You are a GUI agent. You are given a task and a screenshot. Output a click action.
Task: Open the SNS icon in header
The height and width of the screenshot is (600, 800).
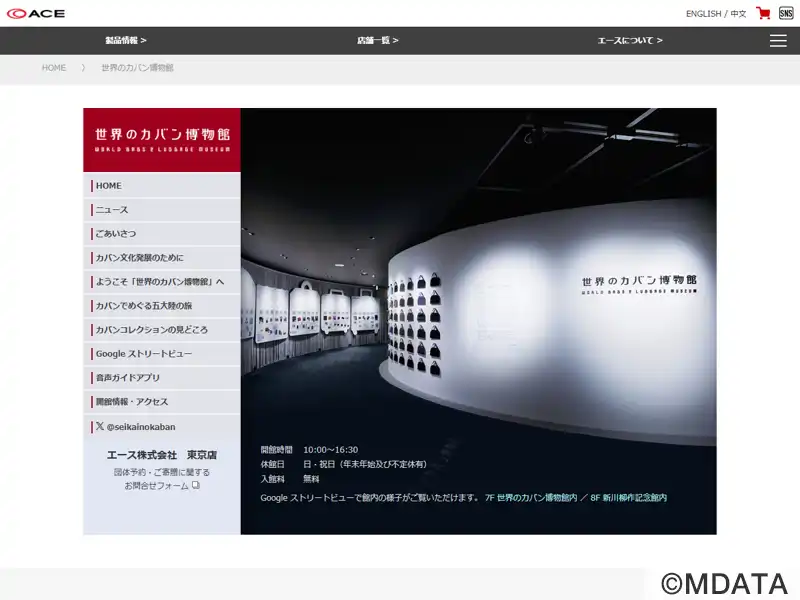point(786,13)
